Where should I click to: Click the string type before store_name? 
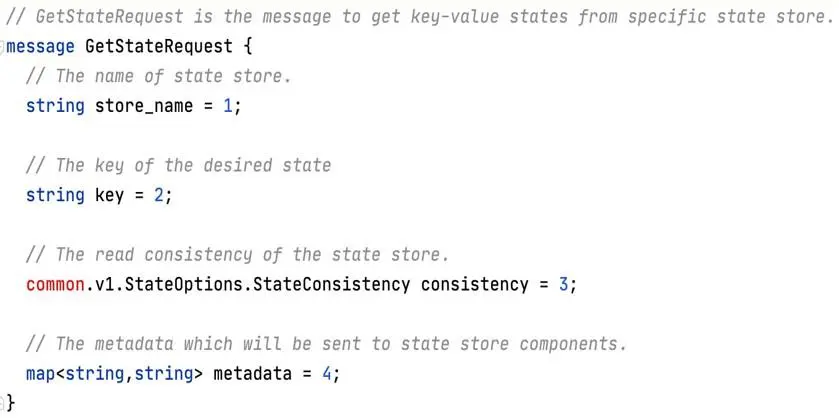[56, 106]
